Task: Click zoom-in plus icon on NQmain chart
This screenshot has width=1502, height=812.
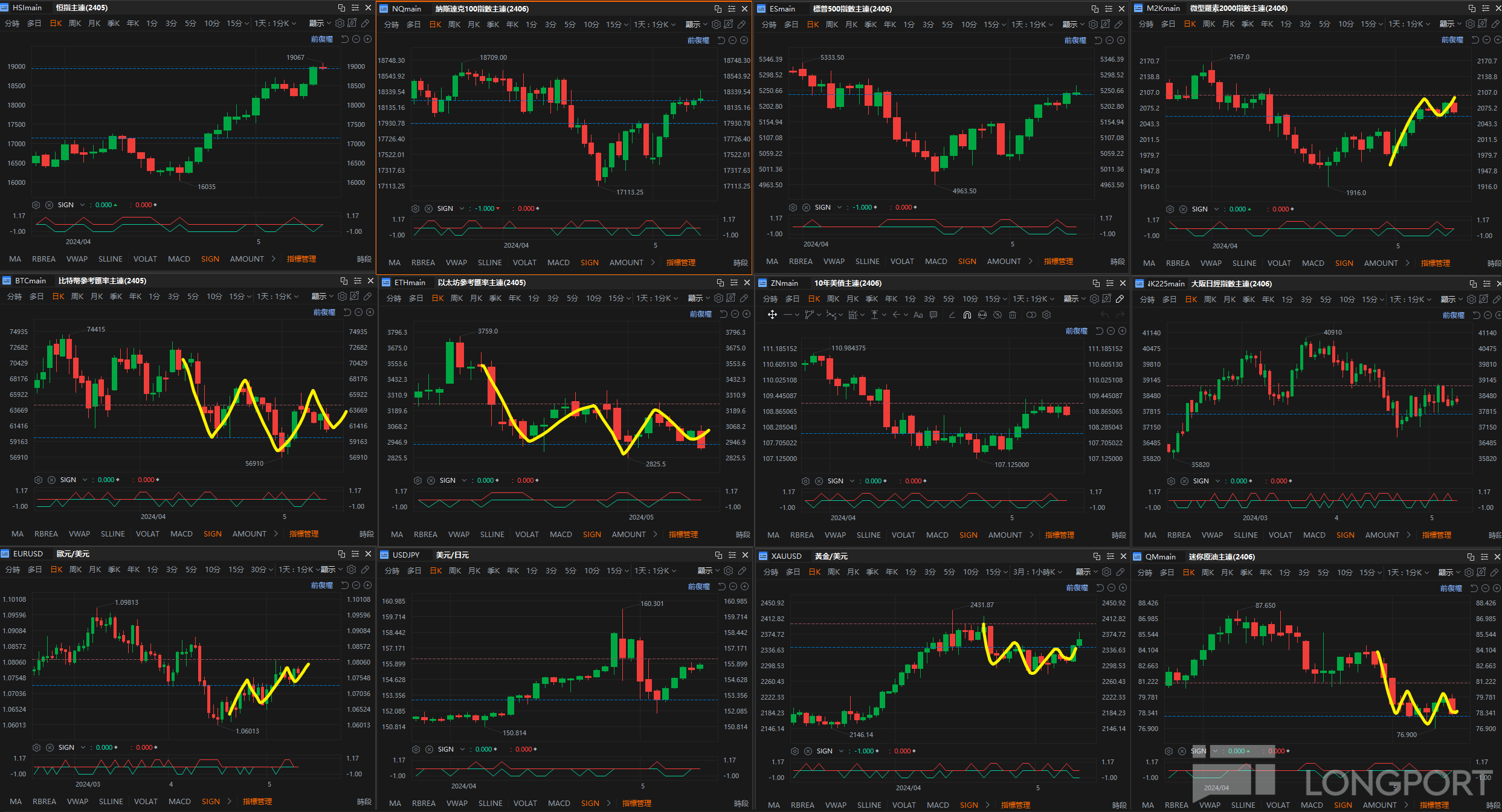Action: pos(744,40)
